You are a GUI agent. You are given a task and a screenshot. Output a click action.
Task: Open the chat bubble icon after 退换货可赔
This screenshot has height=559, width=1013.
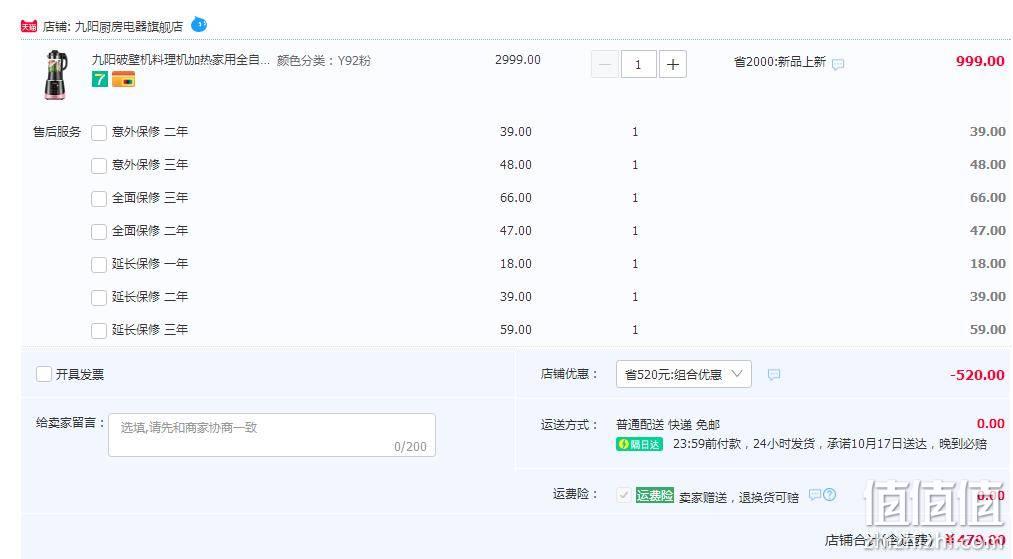tap(815, 495)
